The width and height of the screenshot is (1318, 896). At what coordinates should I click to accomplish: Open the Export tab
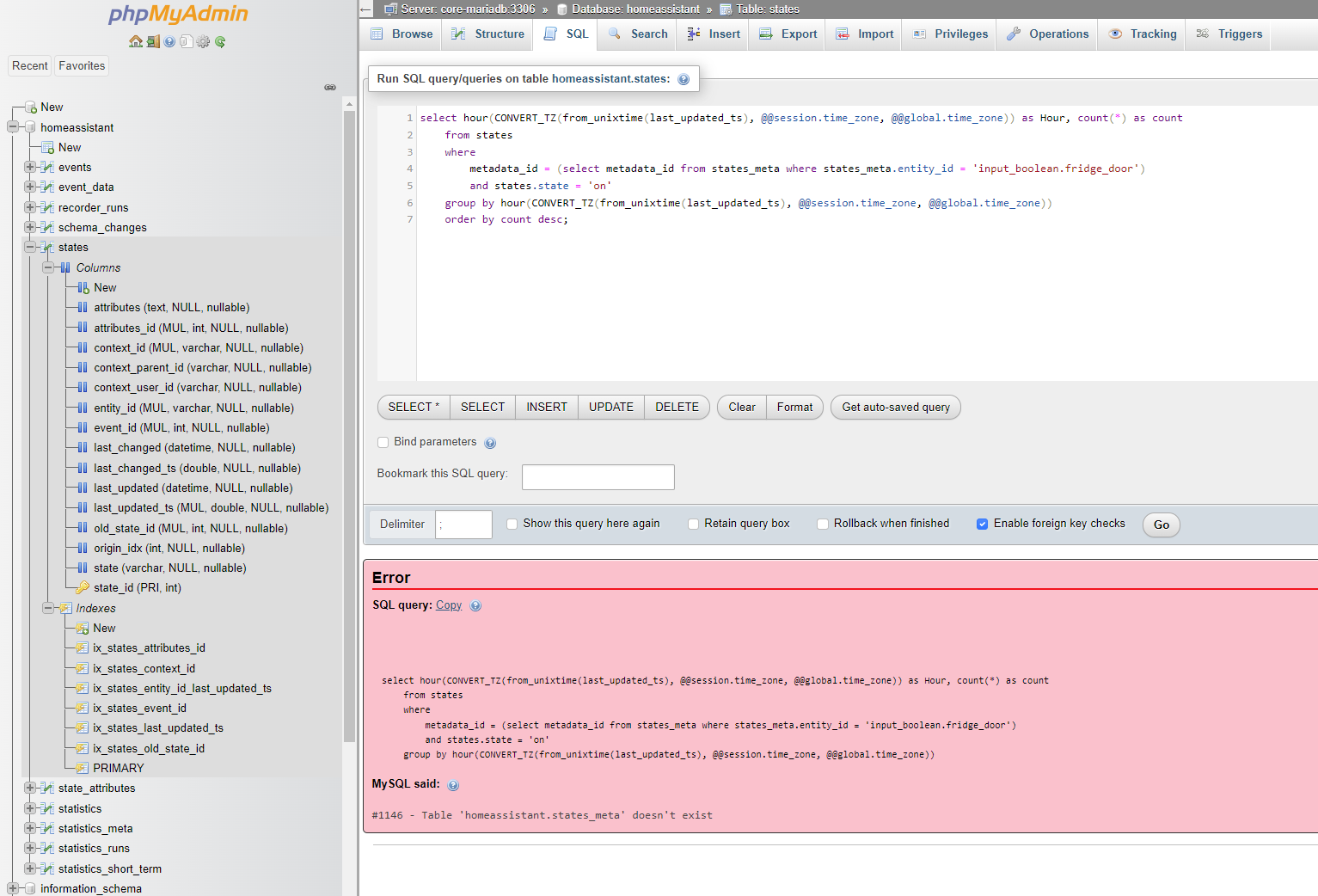point(788,34)
